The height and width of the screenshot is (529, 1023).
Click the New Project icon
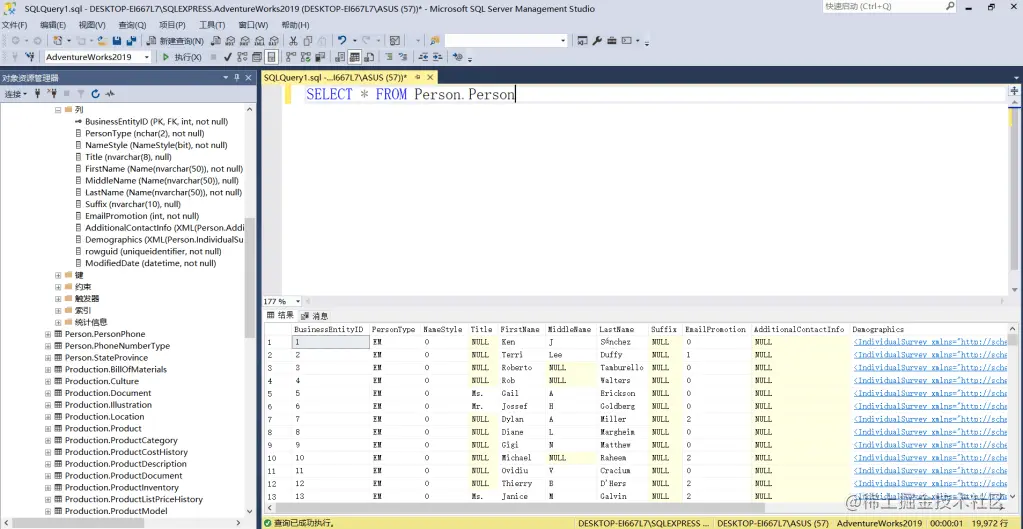[x=57, y=40]
